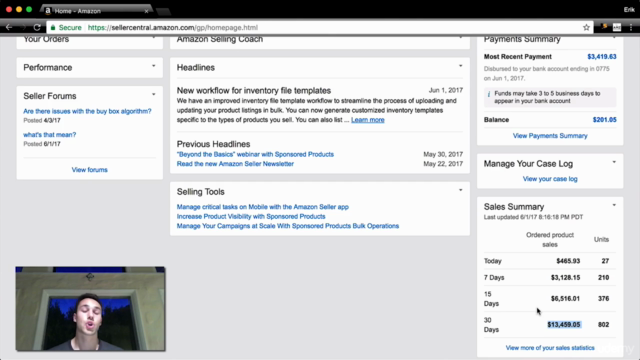Screen dimensions: 640x360
Task: Click View forums link
Action: point(89,170)
